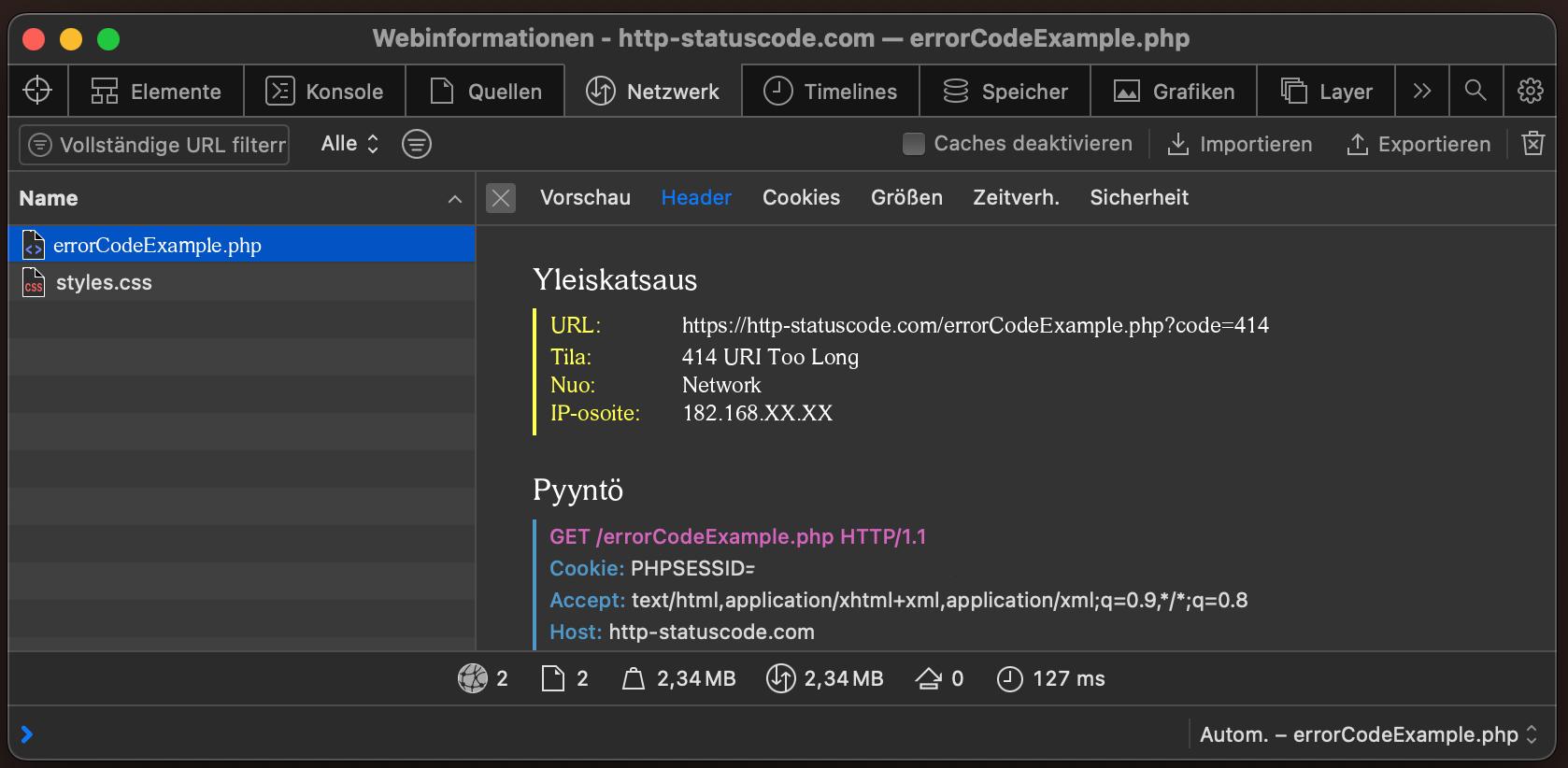The width and height of the screenshot is (1568, 768).
Task: Click the GET /errorCodeExample.php HTTP/1.1 line
Action: 737,537
